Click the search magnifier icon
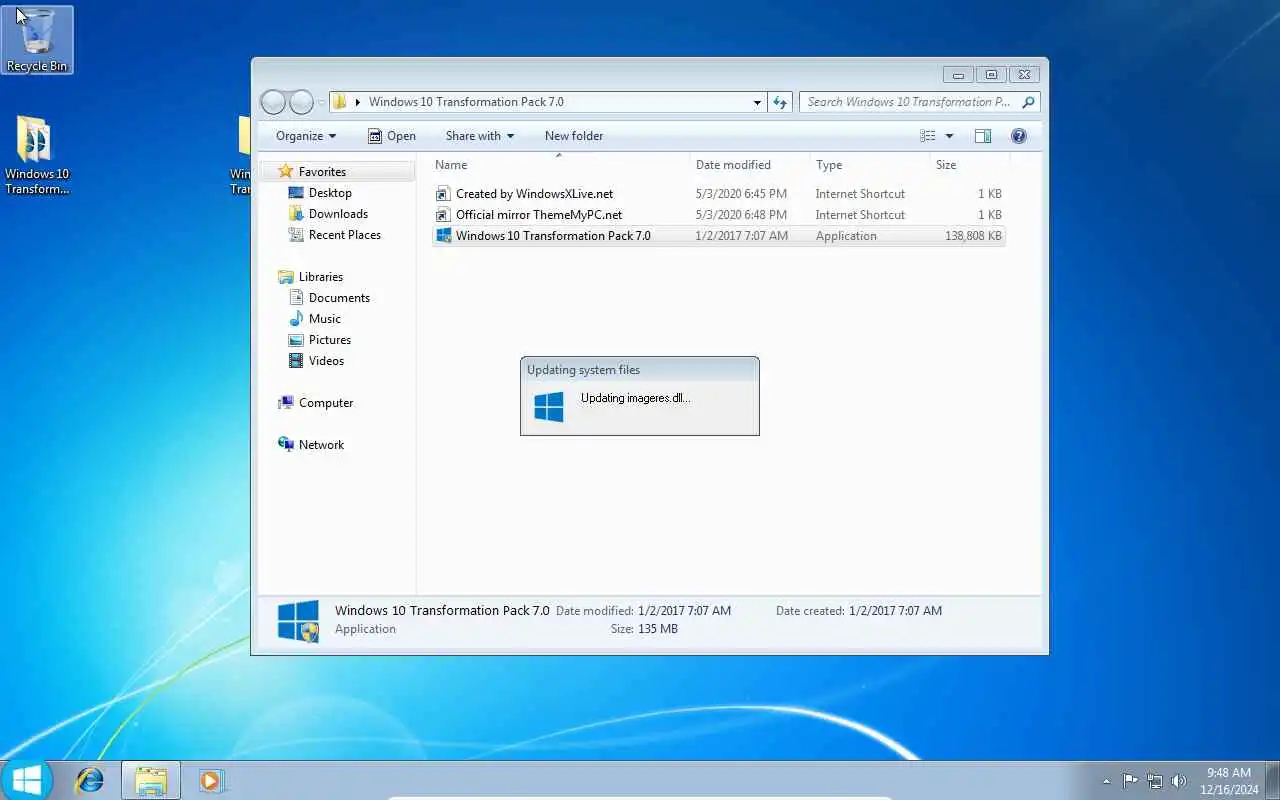This screenshot has width=1280, height=800. click(1028, 102)
